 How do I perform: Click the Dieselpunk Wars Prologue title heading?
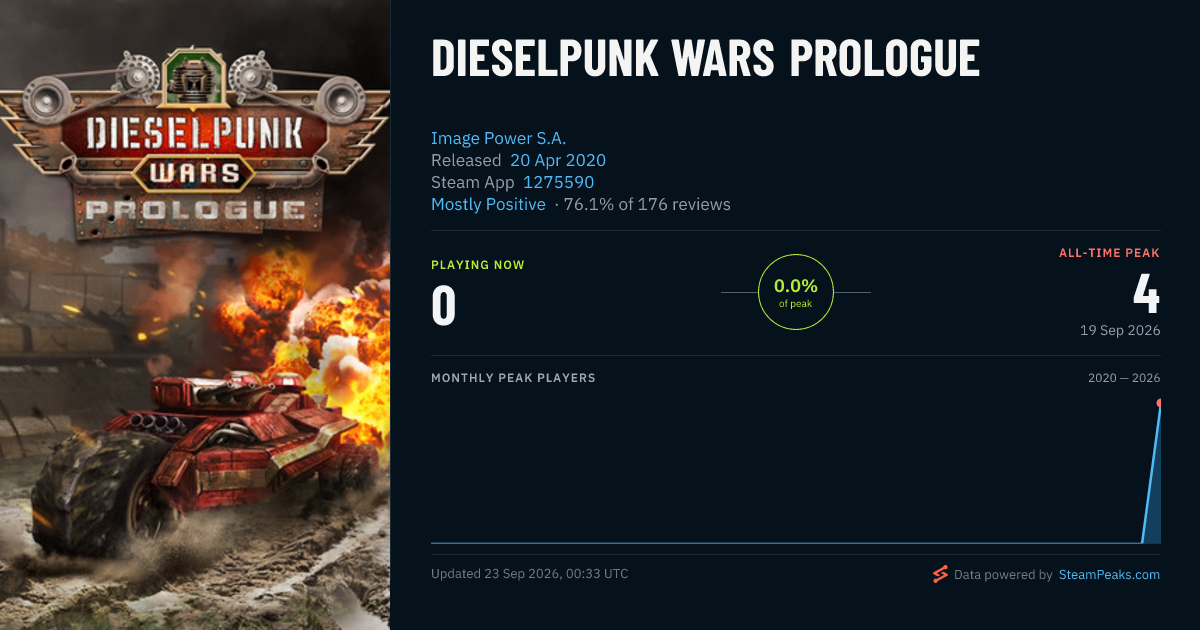pos(705,60)
